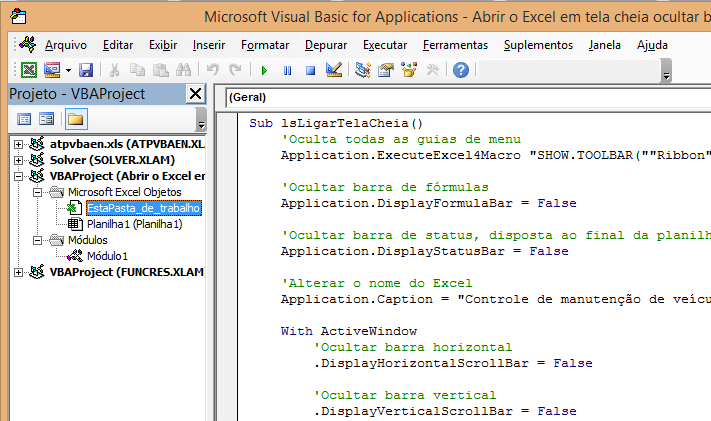Open VBA Help question mark icon
This screenshot has height=421, width=711.
point(460,69)
